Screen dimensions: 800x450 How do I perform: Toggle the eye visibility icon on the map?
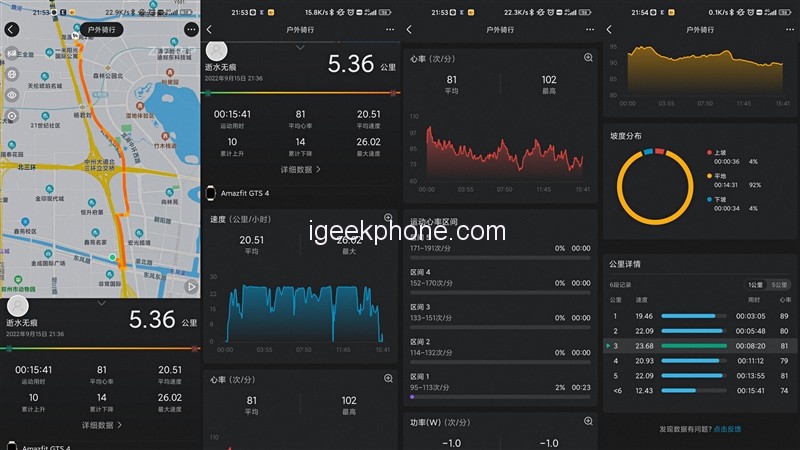coord(11,94)
